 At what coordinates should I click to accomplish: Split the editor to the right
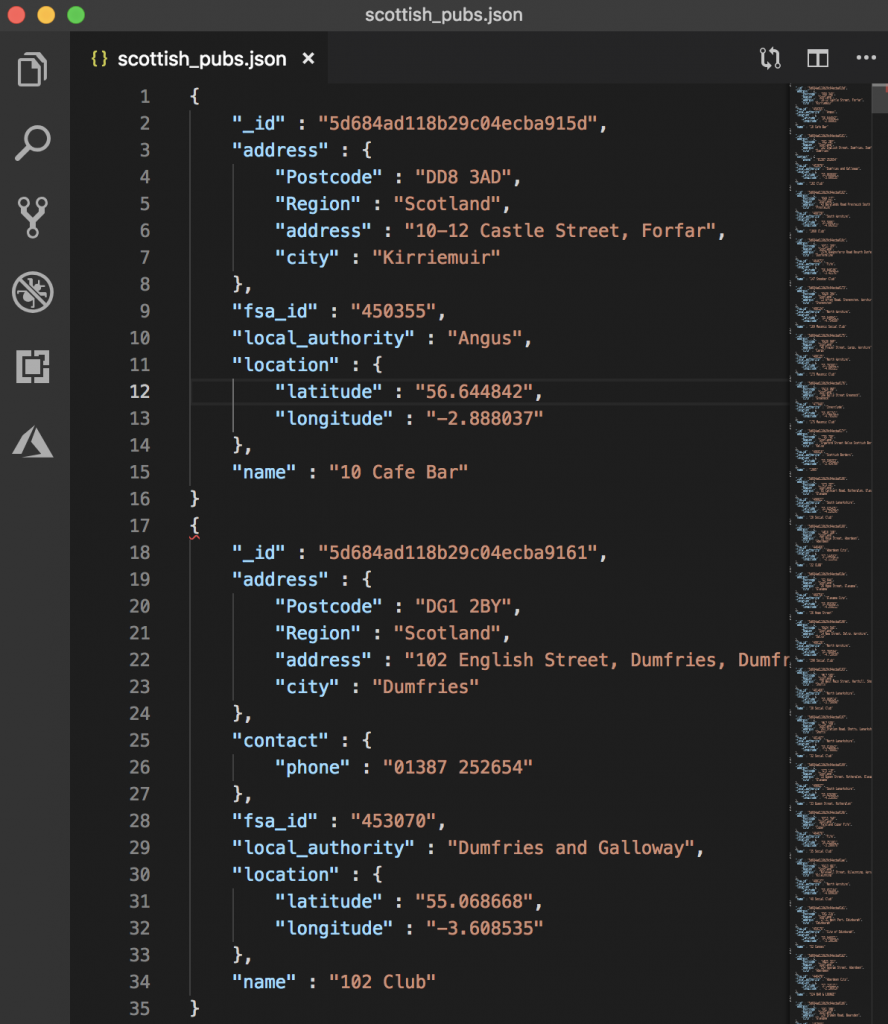817,59
